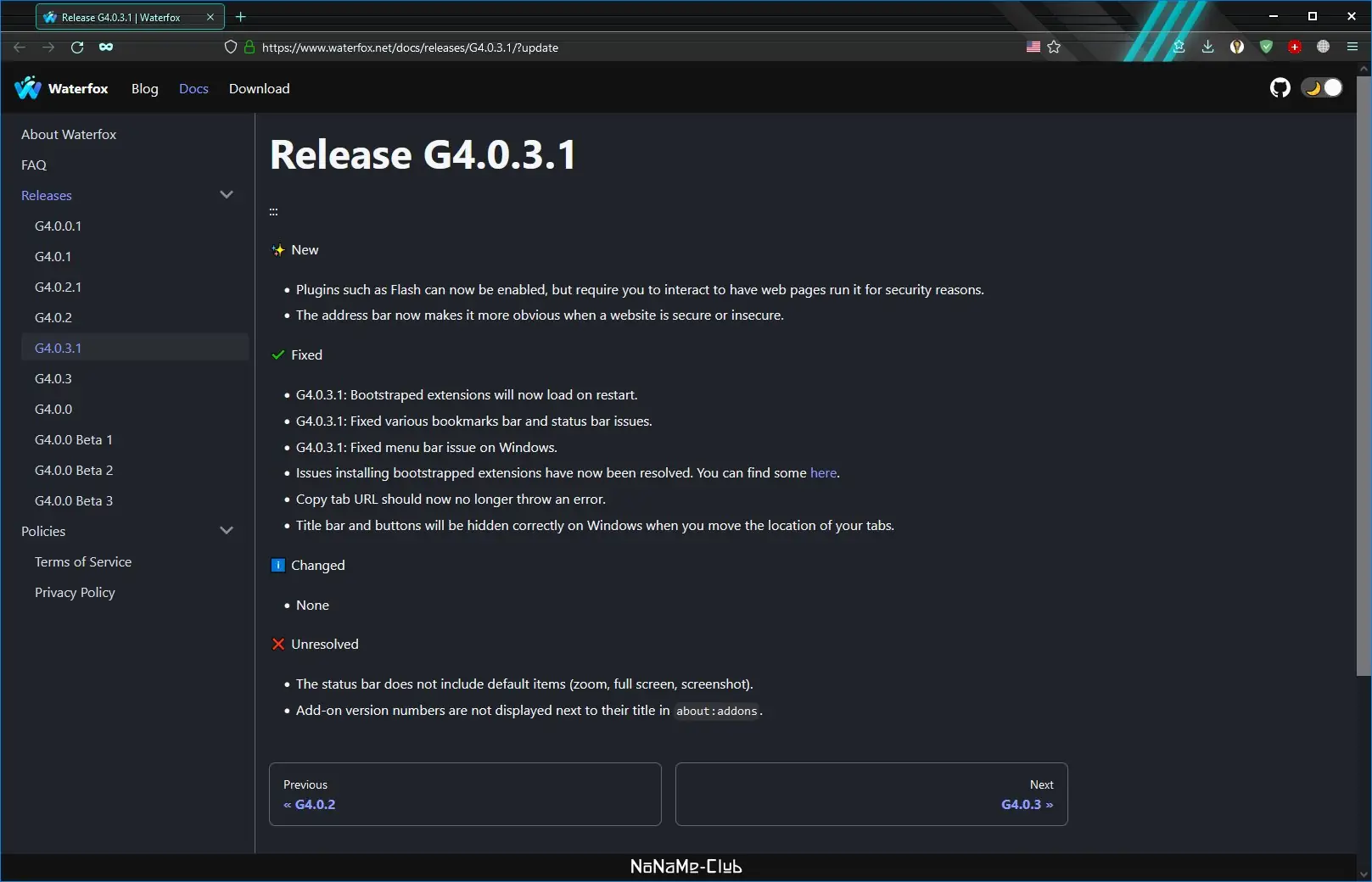Select the G4.0.3.1 sidebar entry
The width and height of the screenshot is (1372, 882).
click(x=135, y=348)
